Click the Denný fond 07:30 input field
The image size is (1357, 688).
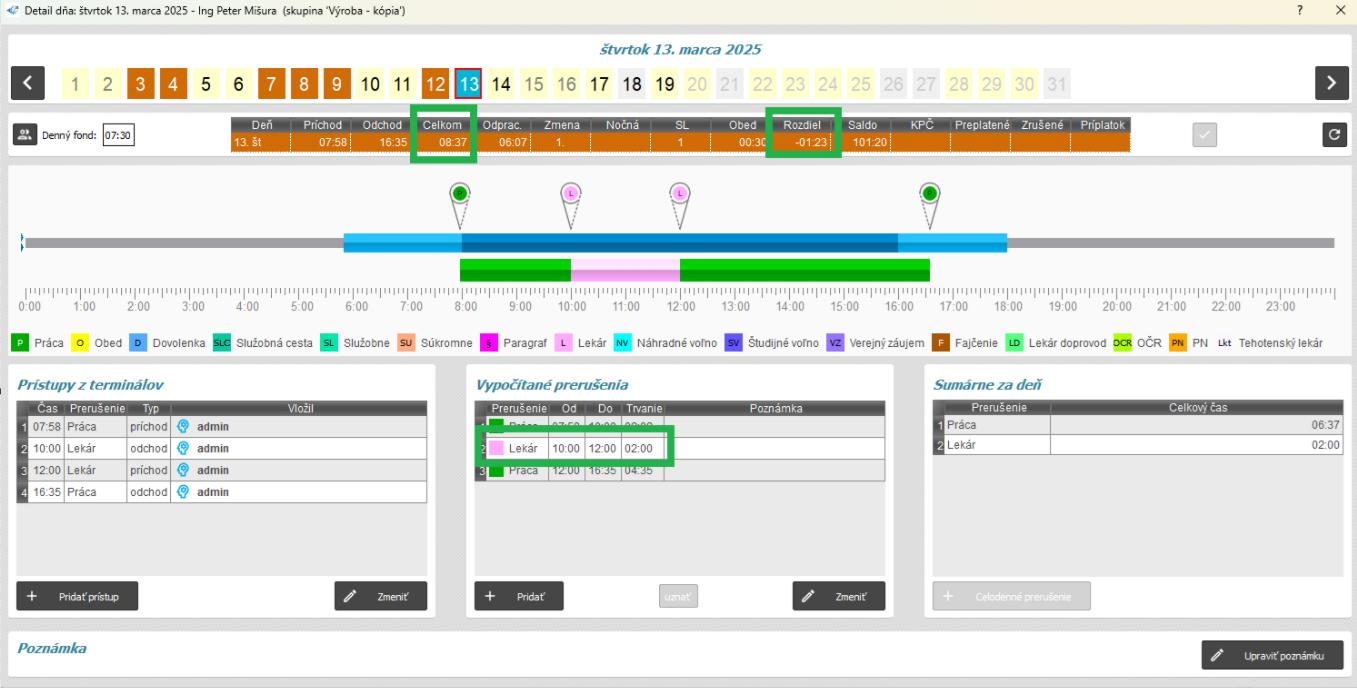119,136
